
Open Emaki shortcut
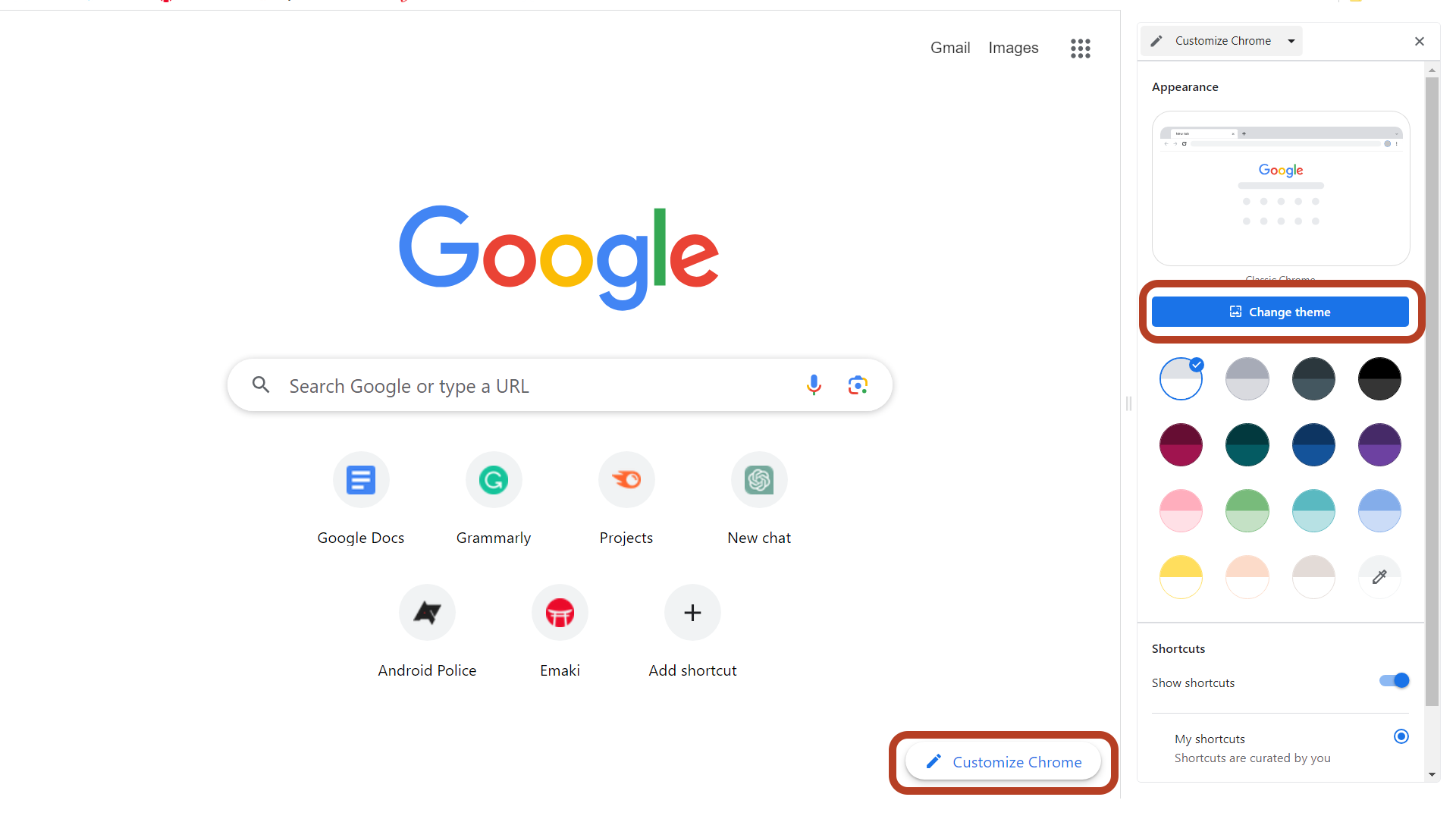point(559,612)
